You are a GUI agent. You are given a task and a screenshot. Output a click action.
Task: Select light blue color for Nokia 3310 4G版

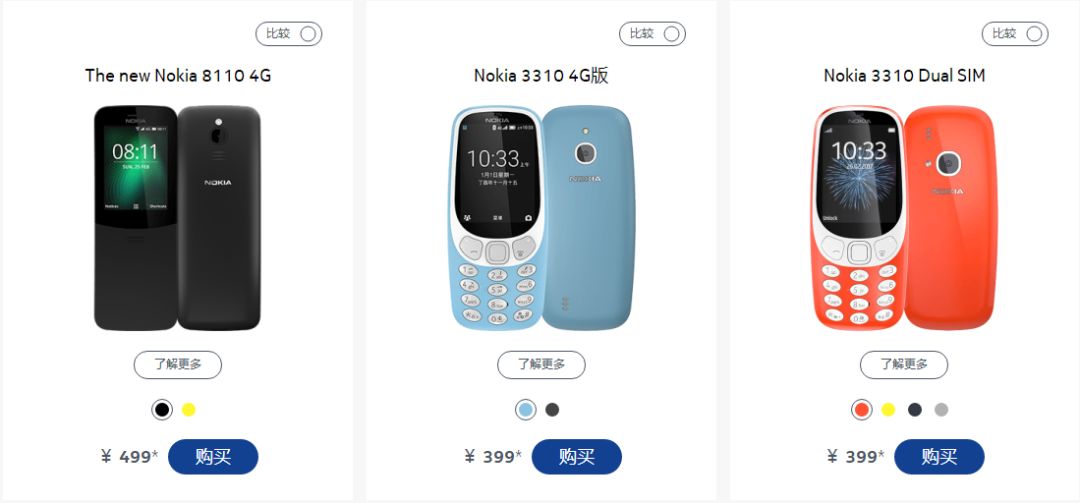pos(526,410)
